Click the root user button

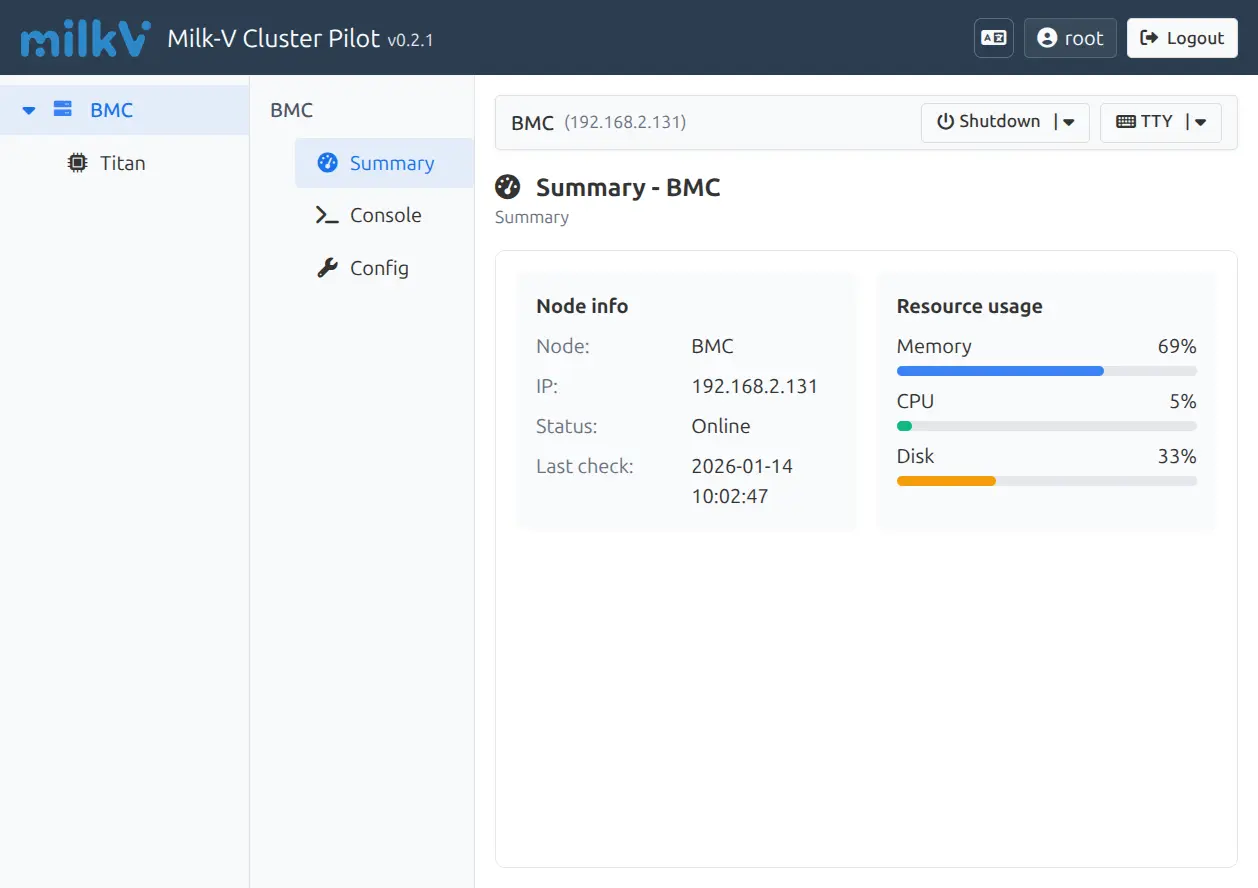point(1070,38)
